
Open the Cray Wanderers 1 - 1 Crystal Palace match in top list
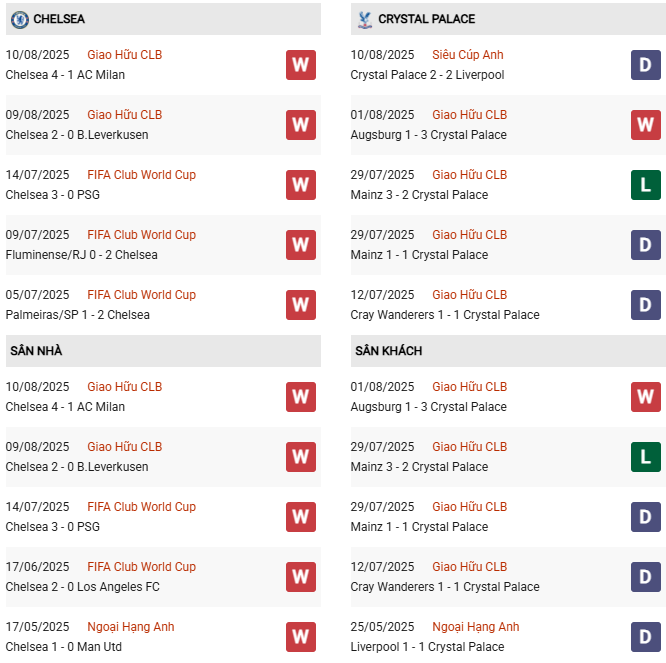pos(444,315)
